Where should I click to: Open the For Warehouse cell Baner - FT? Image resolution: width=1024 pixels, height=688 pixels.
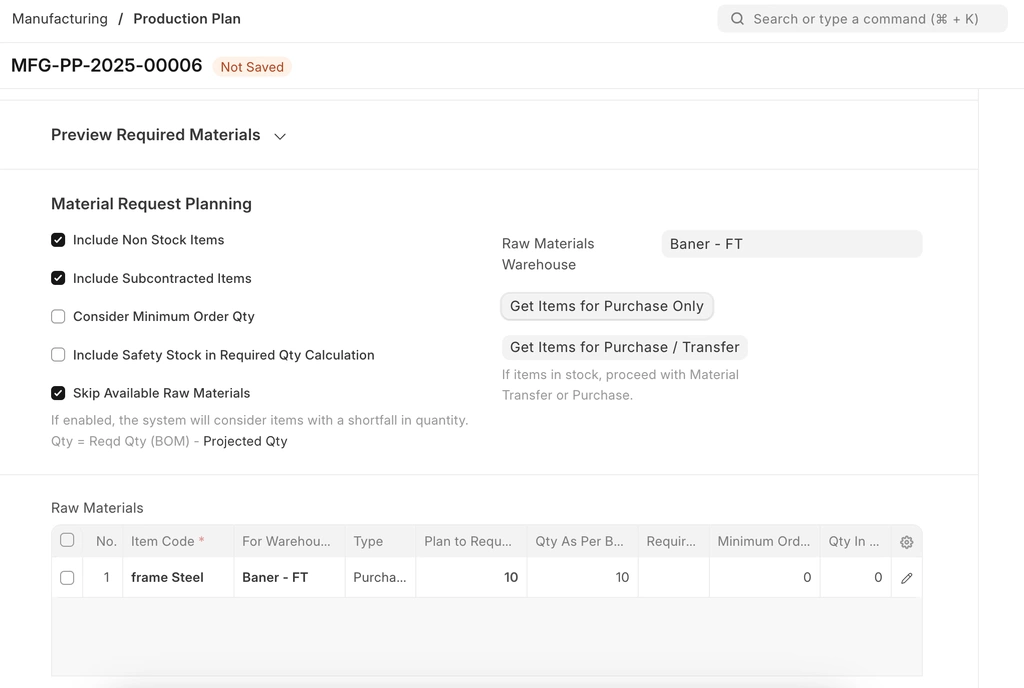point(289,578)
